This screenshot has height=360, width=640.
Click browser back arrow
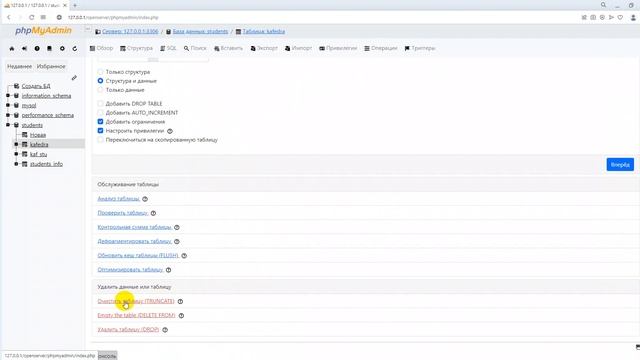point(9,18)
